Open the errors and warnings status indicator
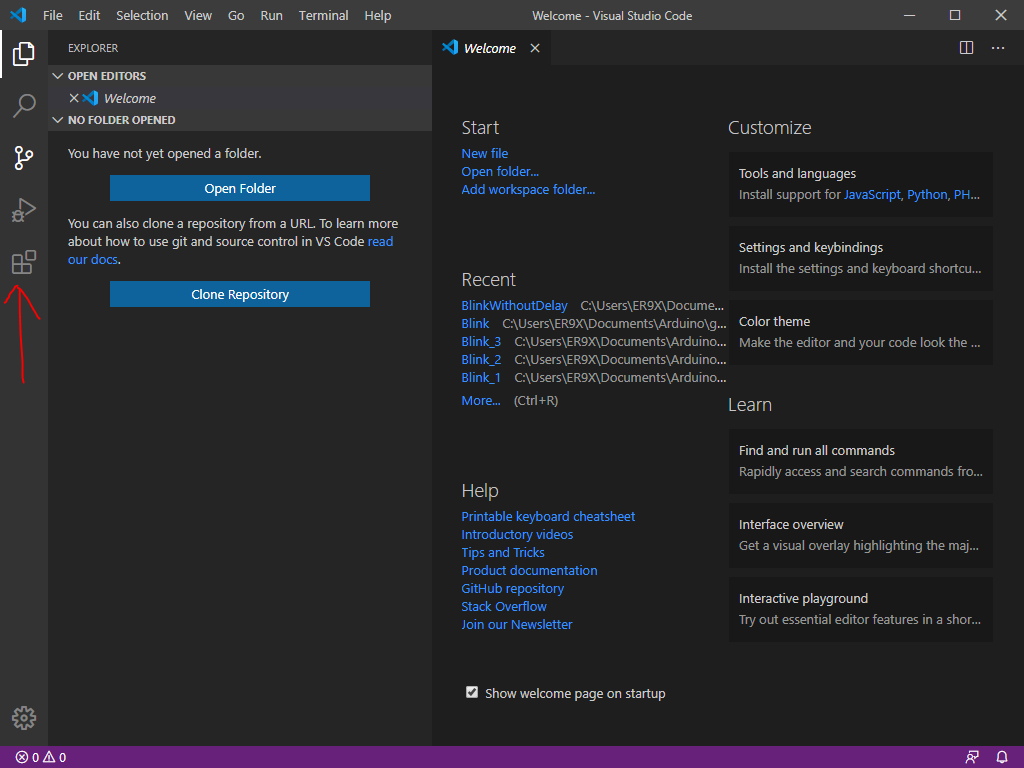Viewport: 1024px width, 768px height. [40, 758]
